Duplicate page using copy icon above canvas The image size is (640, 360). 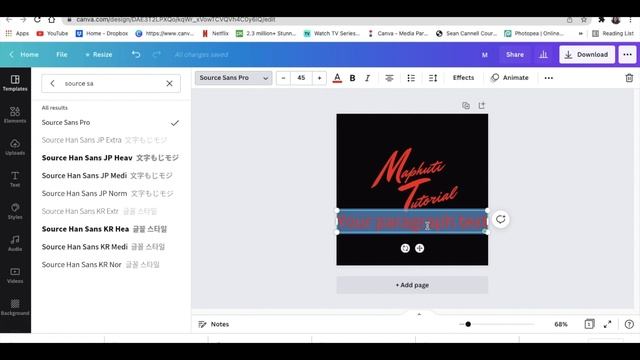[466, 106]
